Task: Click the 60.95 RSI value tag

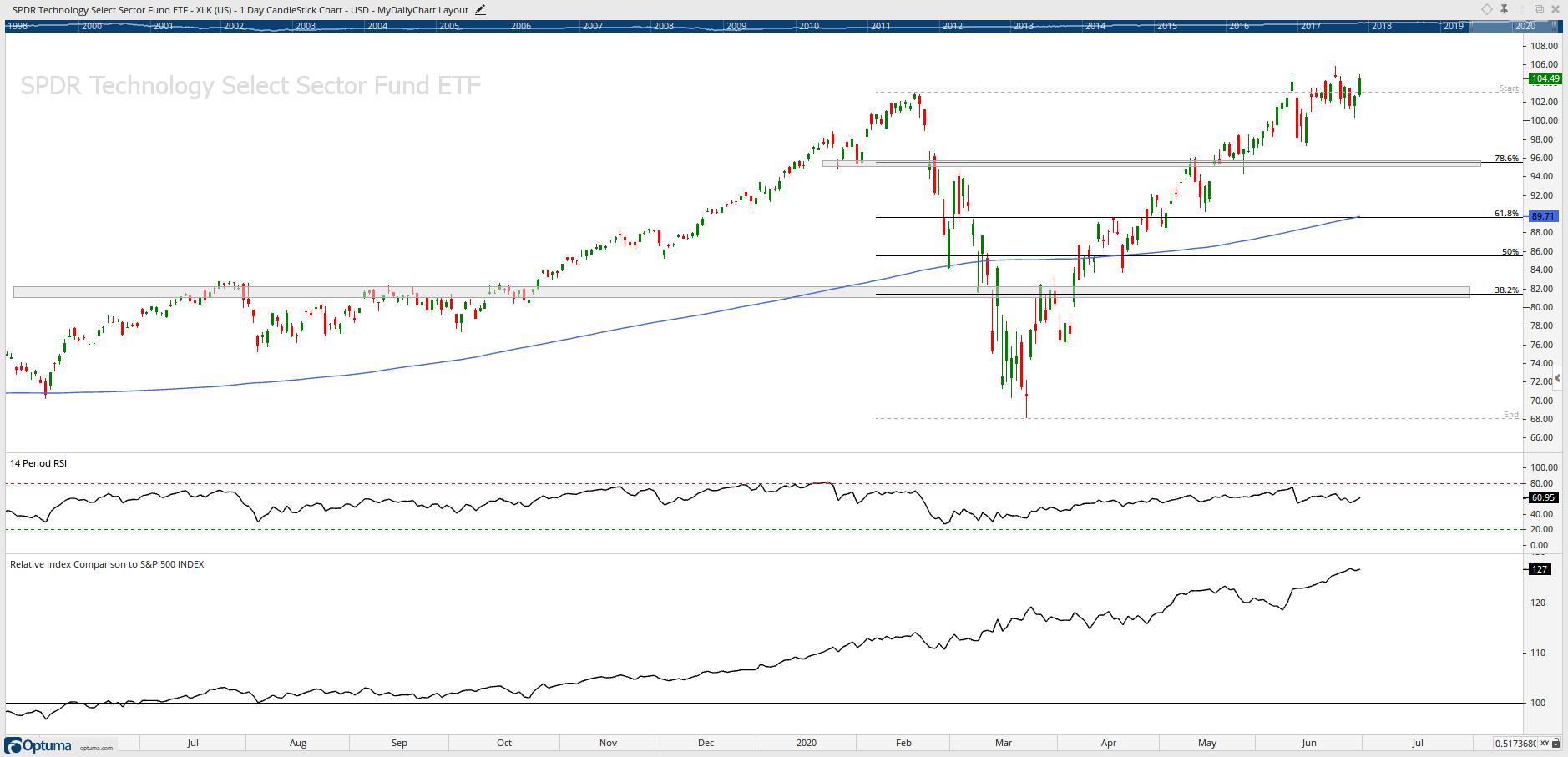Action: [1543, 497]
